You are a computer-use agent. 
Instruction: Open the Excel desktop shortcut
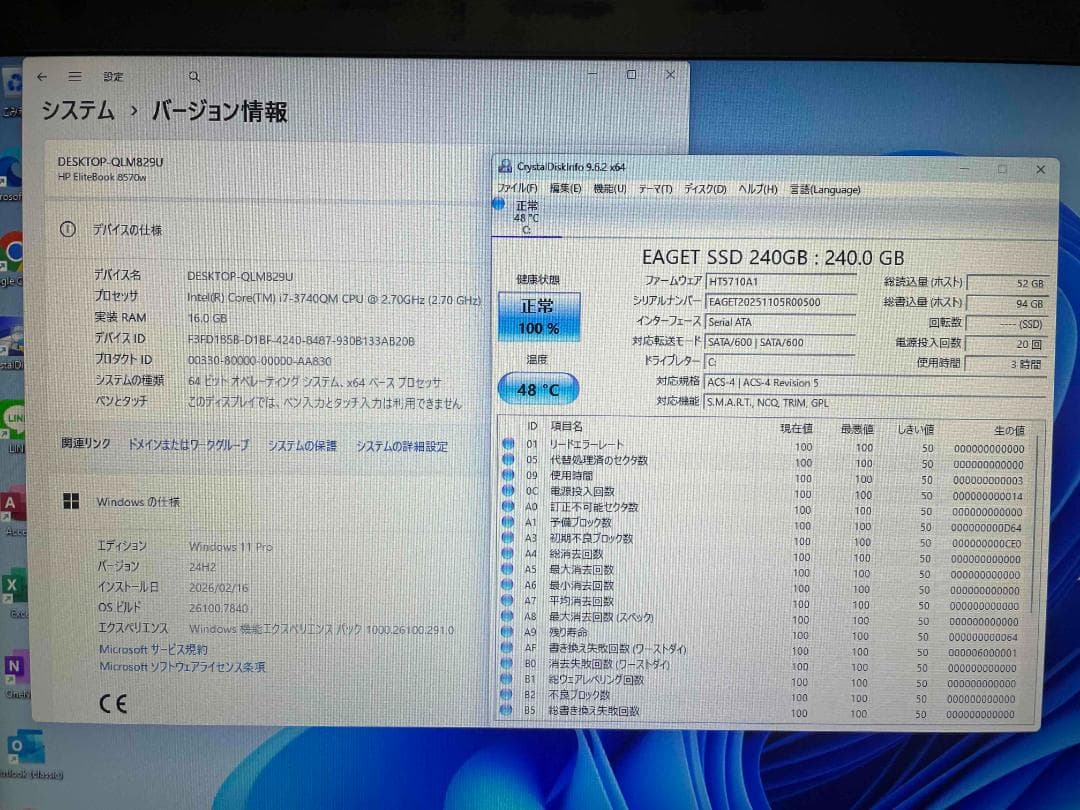tap(14, 591)
